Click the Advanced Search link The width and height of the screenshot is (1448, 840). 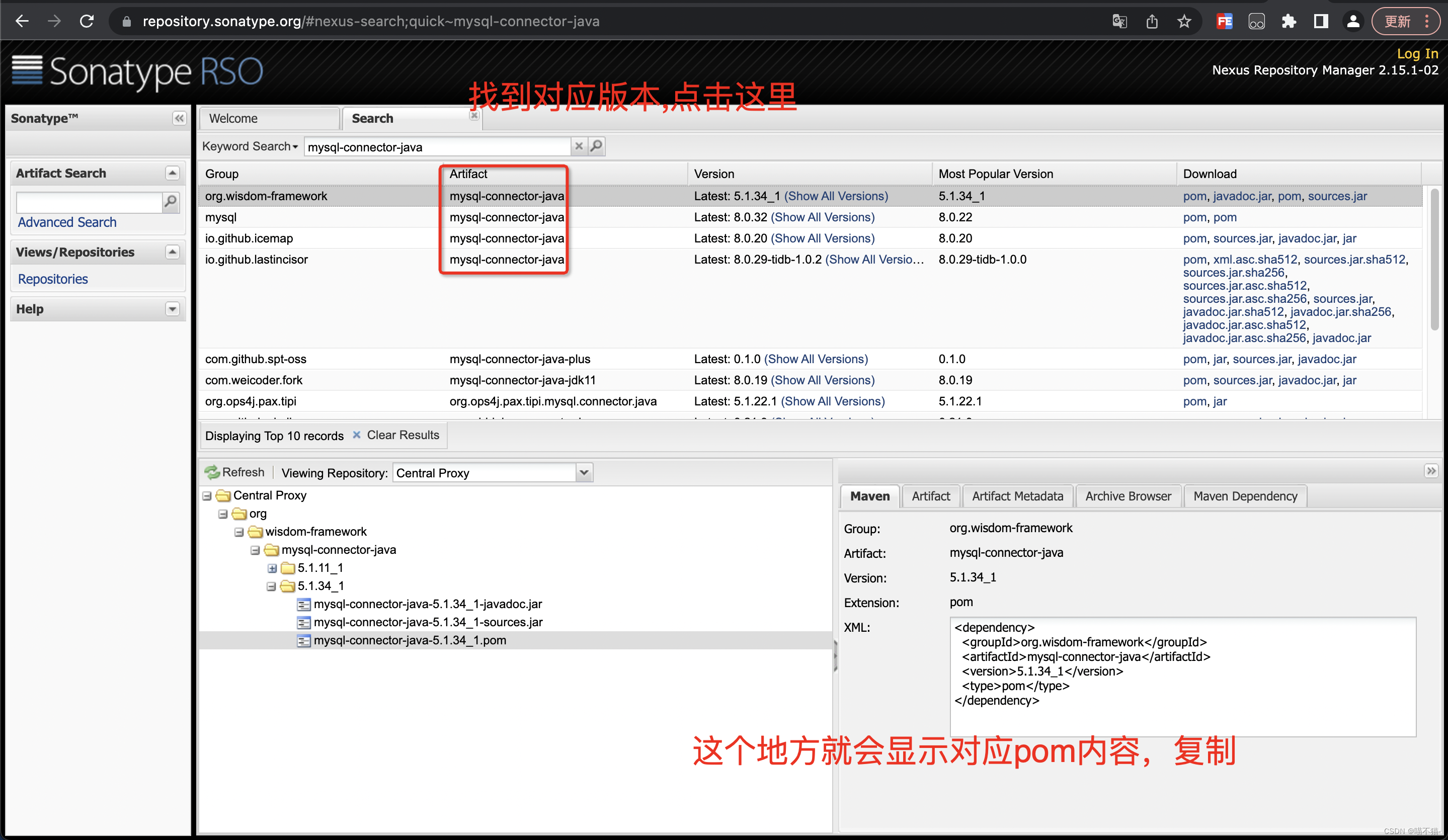click(67, 222)
